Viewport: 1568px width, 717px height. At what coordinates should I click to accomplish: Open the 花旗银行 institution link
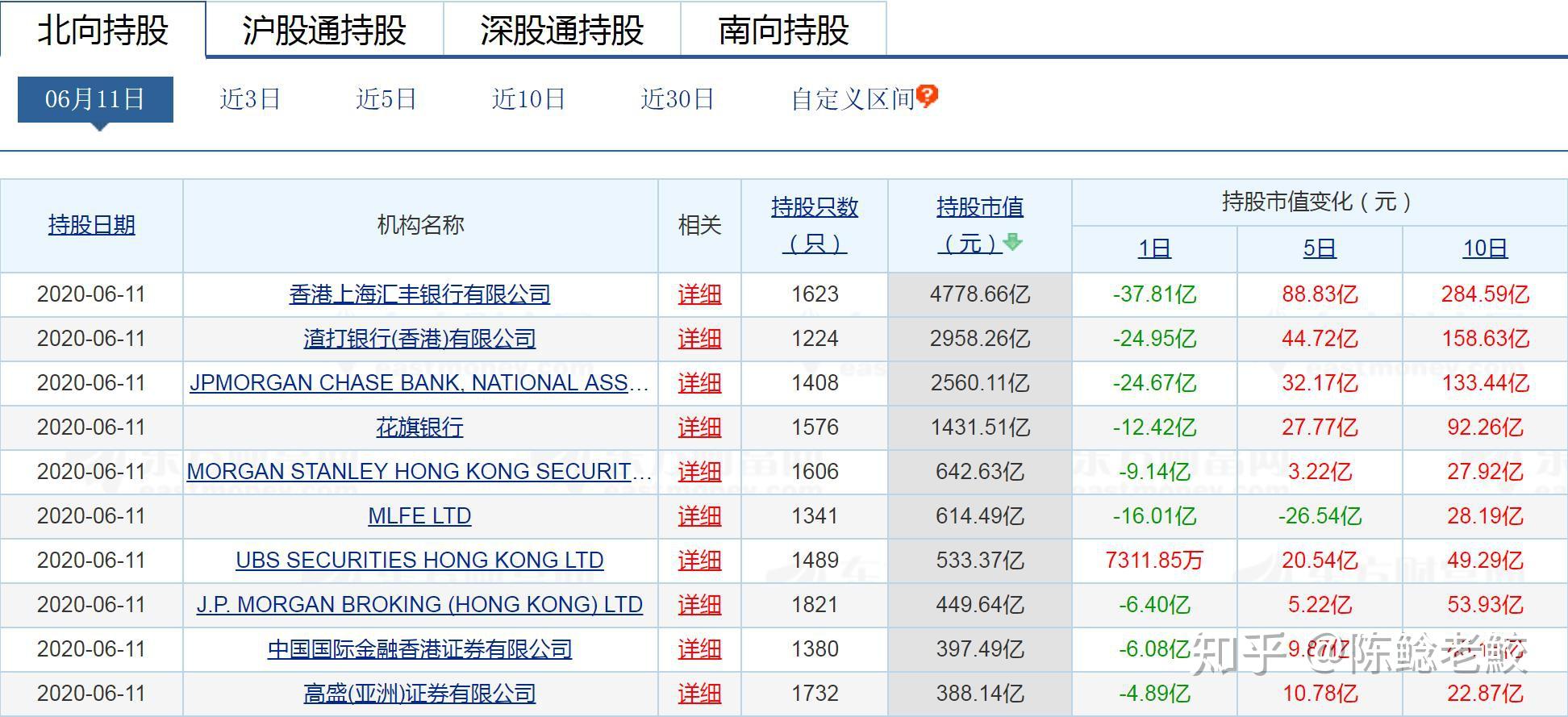coord(419,427)
